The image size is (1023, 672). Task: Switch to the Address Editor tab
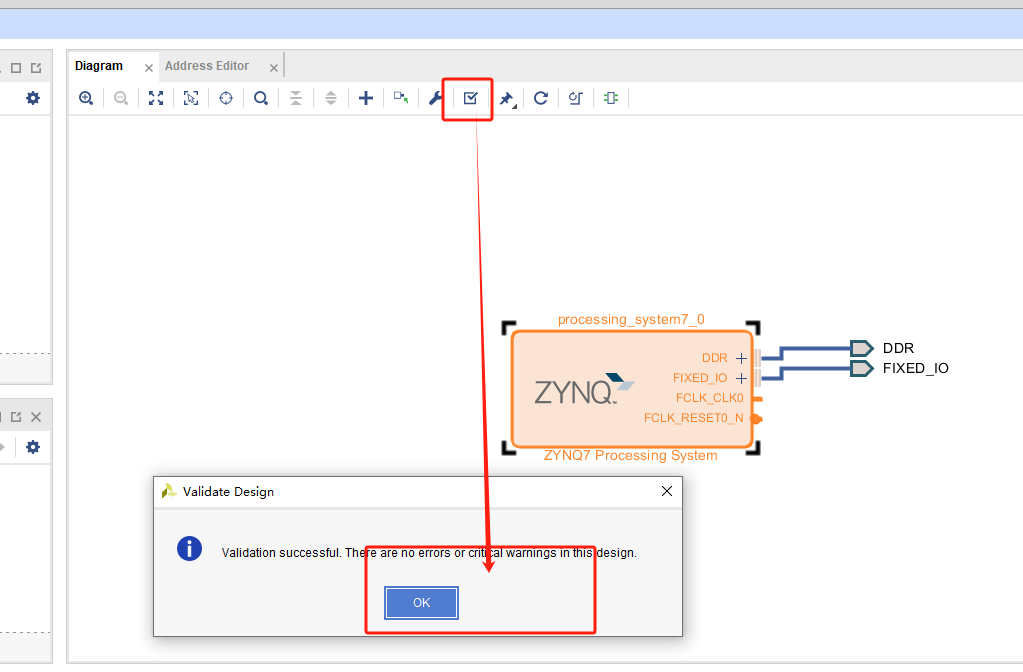[x=207, y=66]
